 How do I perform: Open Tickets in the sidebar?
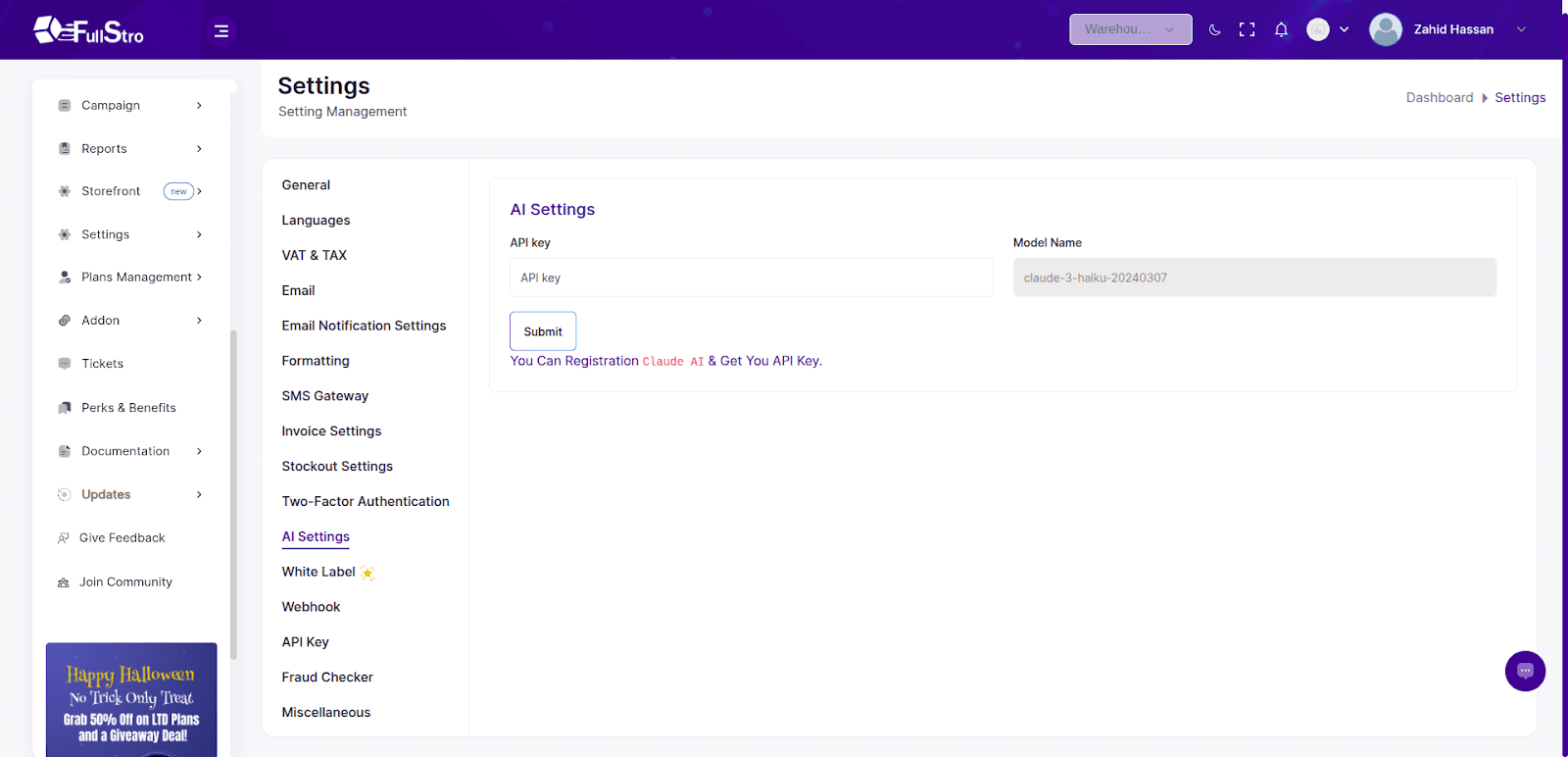(x=102, y=364)
